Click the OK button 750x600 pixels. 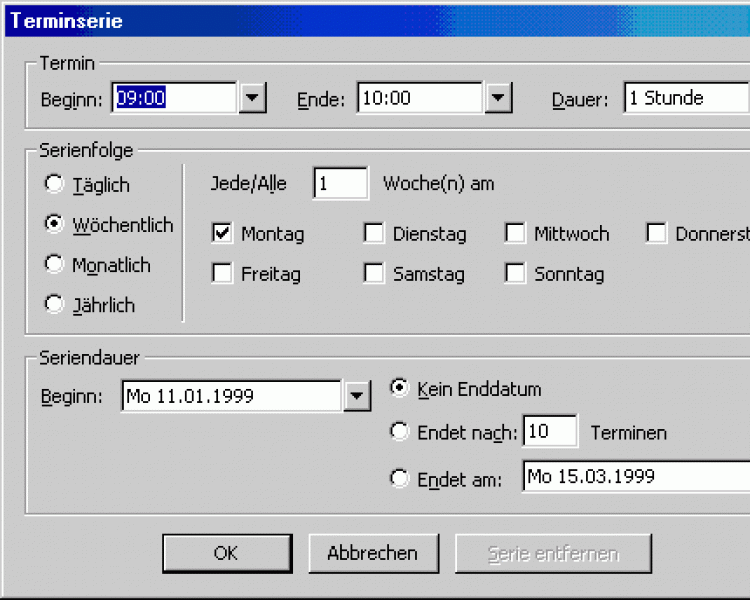225,553
